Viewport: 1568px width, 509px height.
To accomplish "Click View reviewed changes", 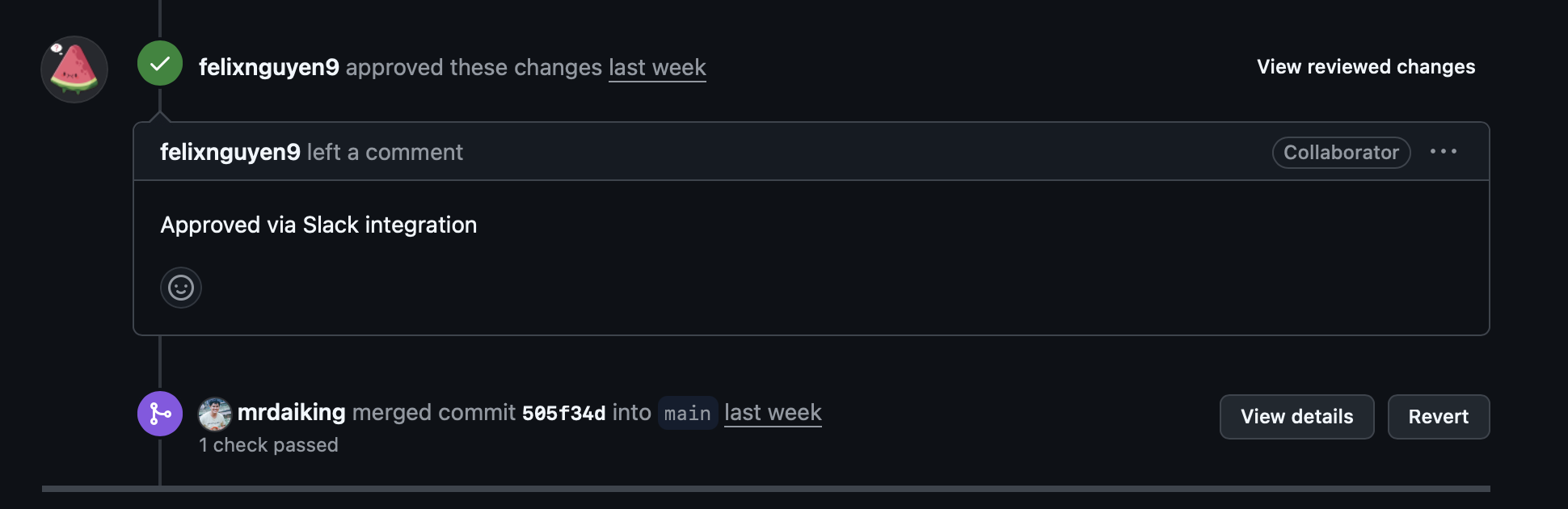I will (x=1365, y=67).
